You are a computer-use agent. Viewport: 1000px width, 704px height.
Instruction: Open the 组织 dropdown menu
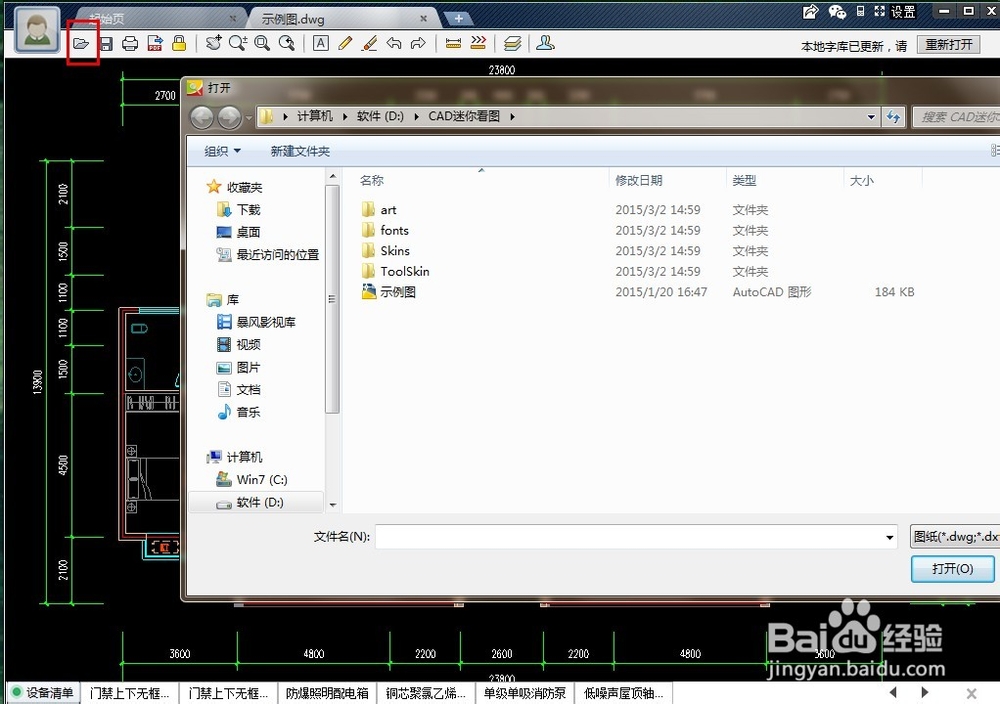point(222,150)
